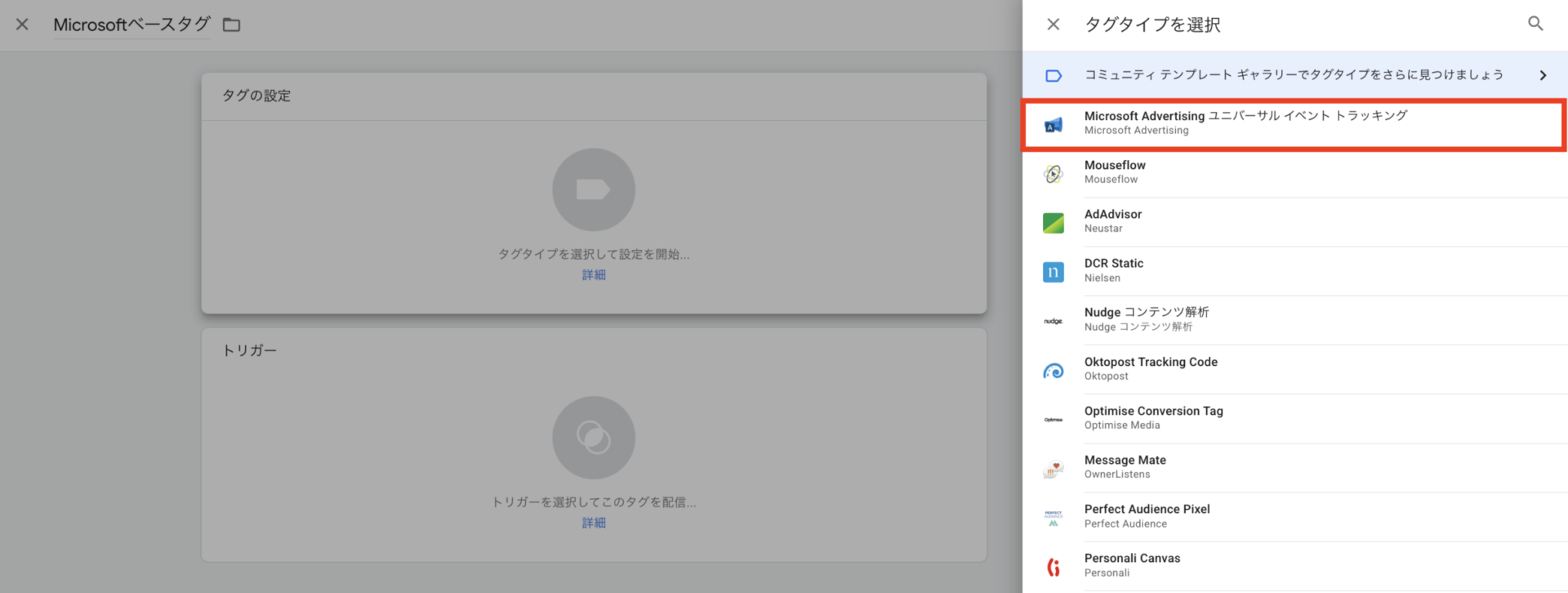
Task: Click the Nudge logo icon
Action: [1053, 321]
